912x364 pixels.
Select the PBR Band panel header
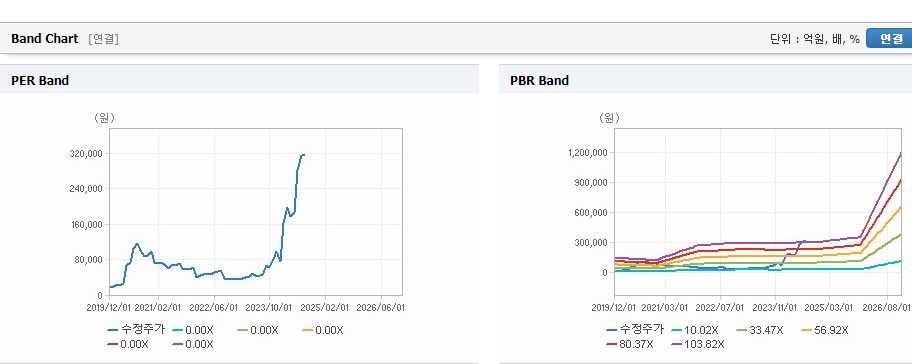tap(706, 80)
